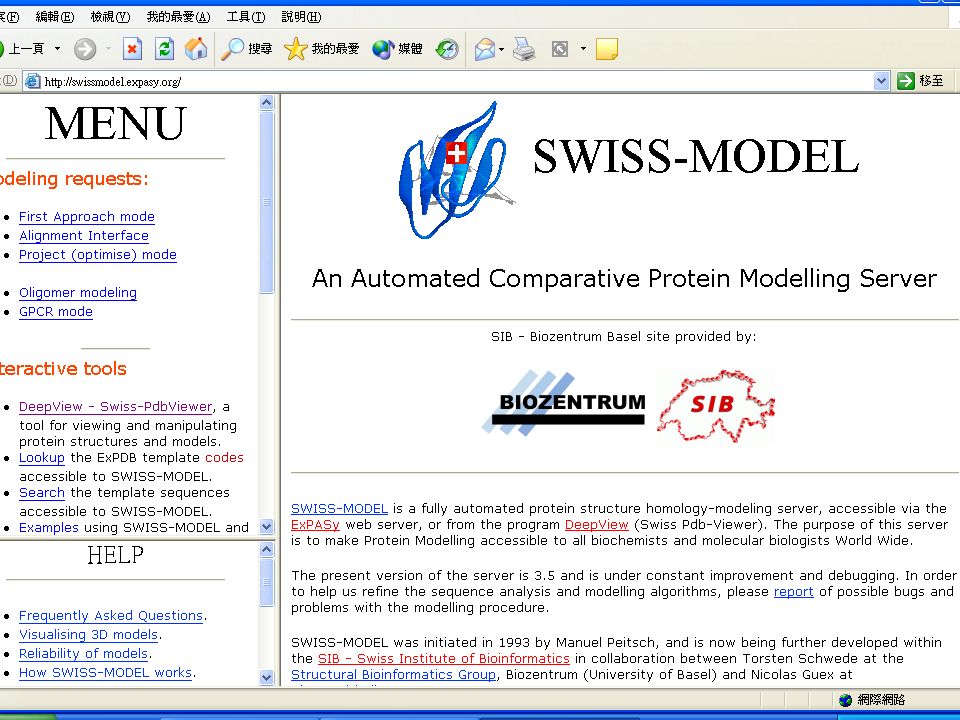
Task: Open the Media globe toolbar button
Action: pyautogui.click(x=397, y=48)
